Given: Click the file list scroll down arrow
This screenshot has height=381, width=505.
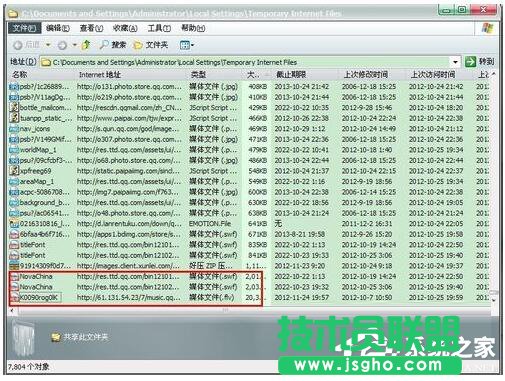Looking at the screenshot, I should (494, 300).
